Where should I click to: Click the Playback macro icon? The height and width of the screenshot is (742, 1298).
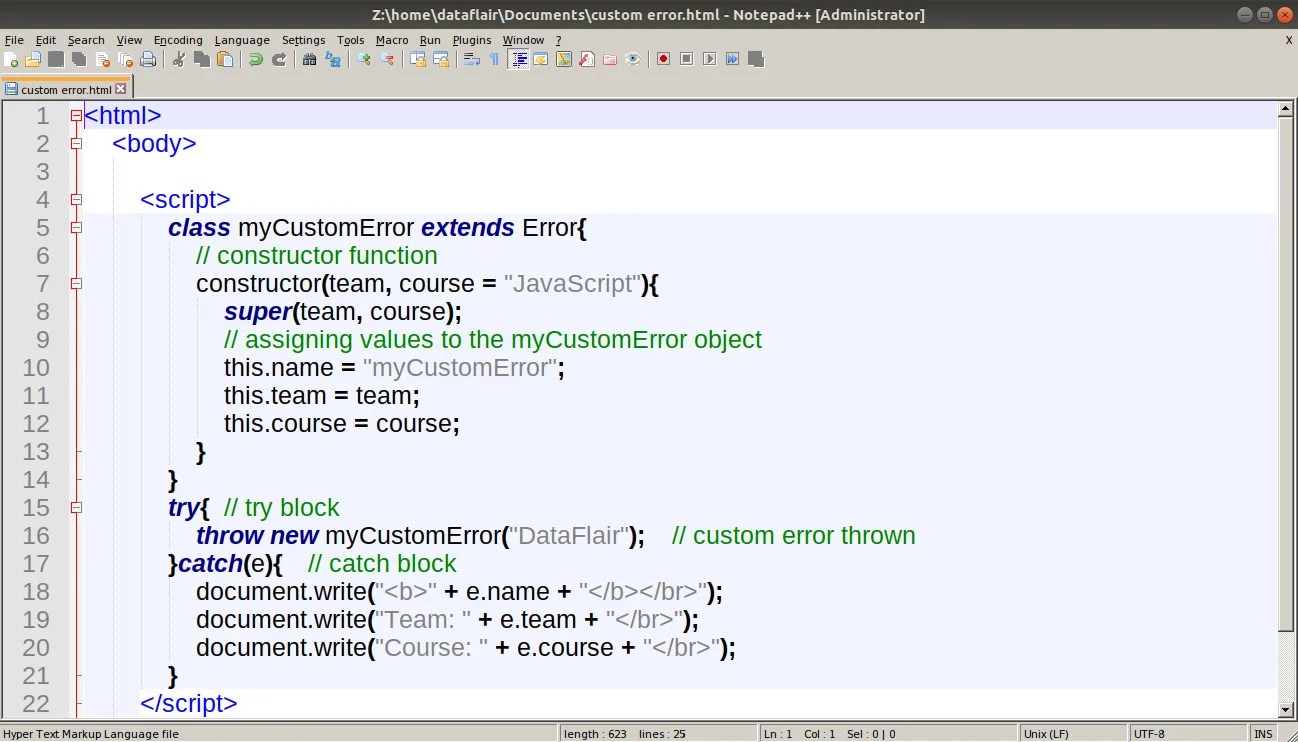[x=709, y=59]
